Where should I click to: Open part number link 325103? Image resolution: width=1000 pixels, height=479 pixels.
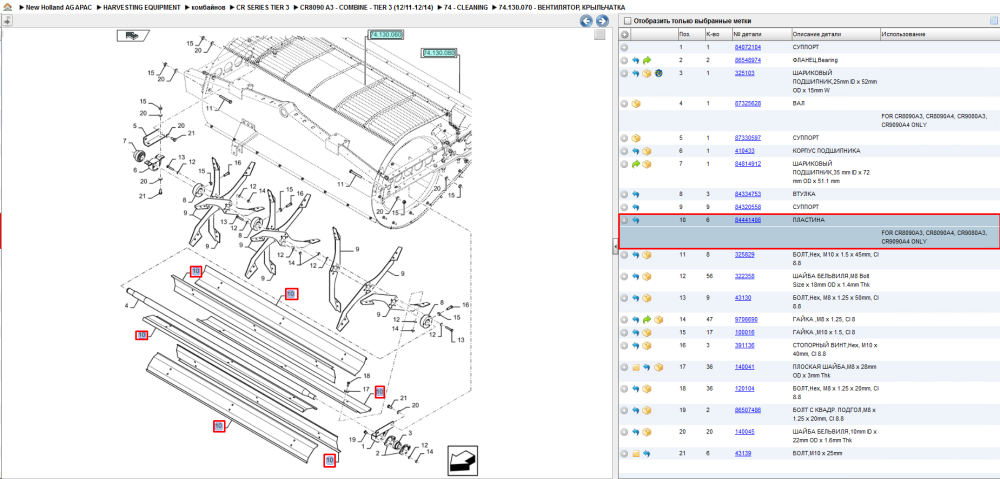tap(744, 73)
